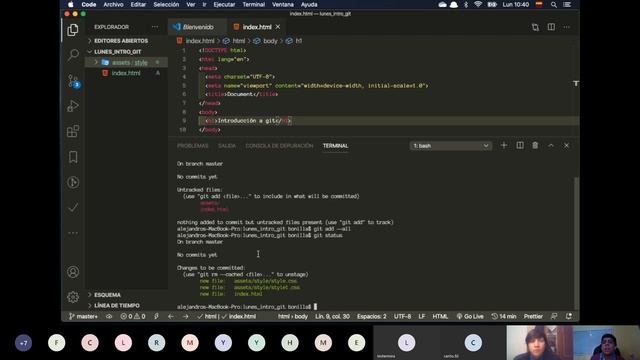Viewport: 640px width, 360px height.
Task: Expand EDITORES ABIERTOS section
Action: tap(121, 41)
